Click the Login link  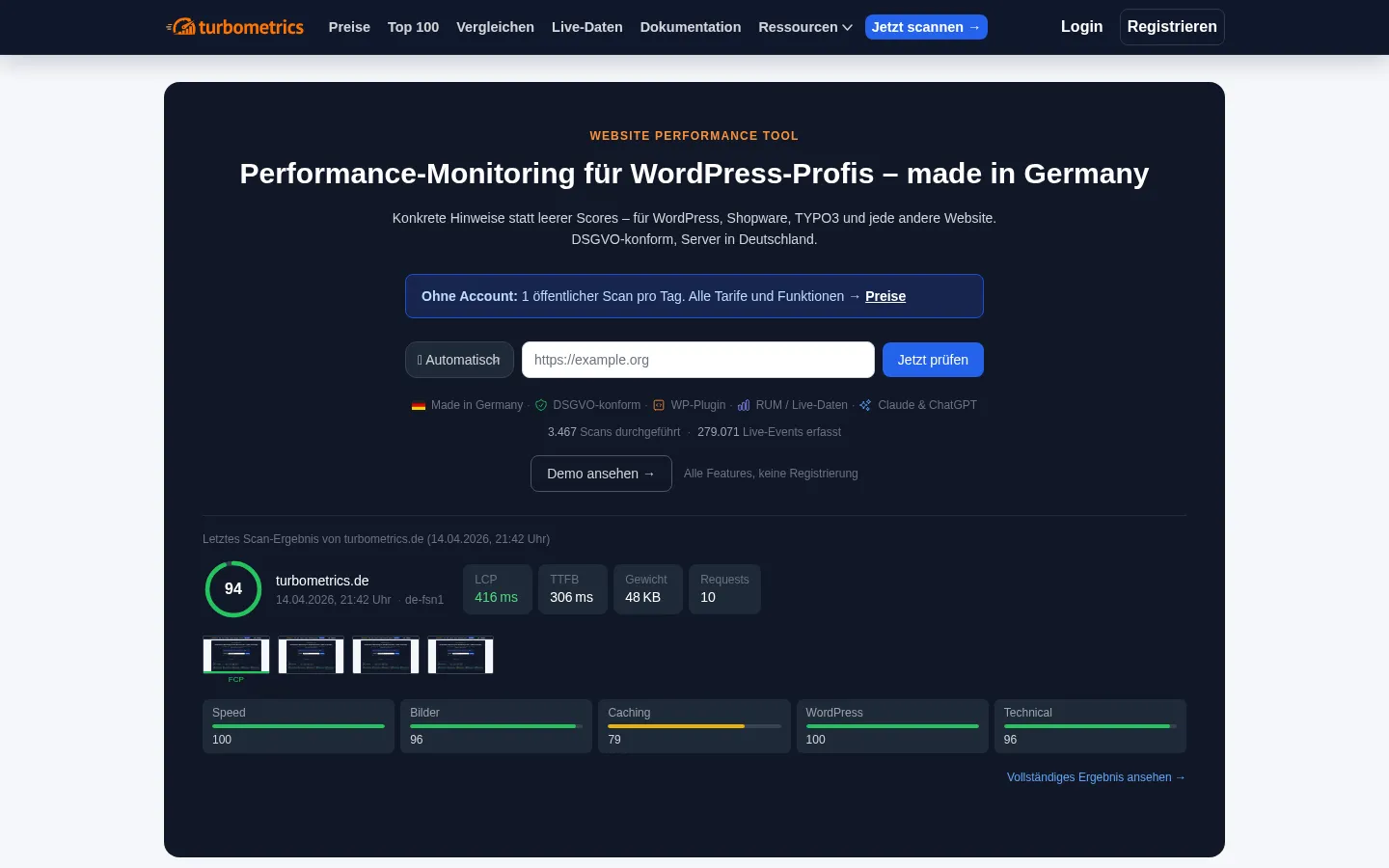[1081, 27]
